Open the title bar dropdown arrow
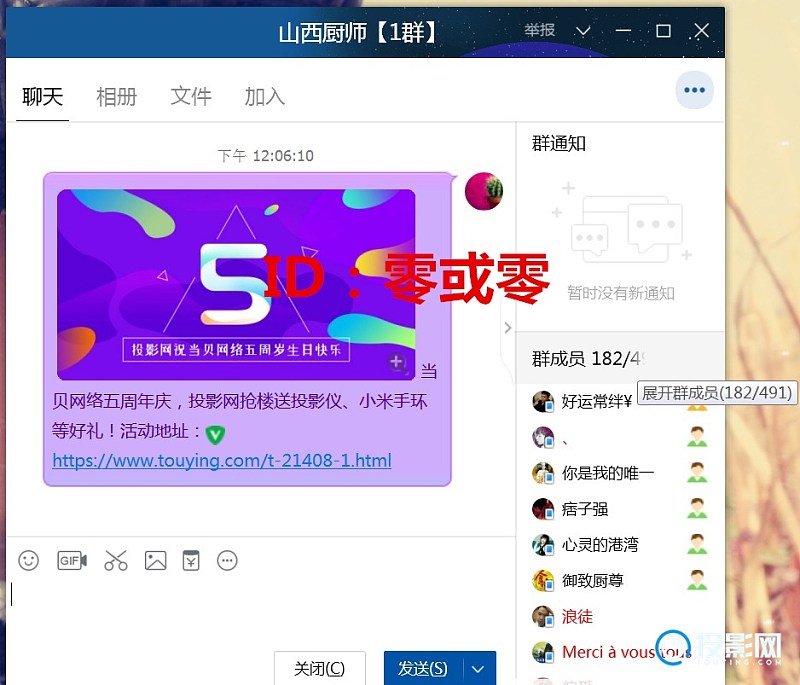This screenshot has height=685, width=800. [x=583, y=31]
